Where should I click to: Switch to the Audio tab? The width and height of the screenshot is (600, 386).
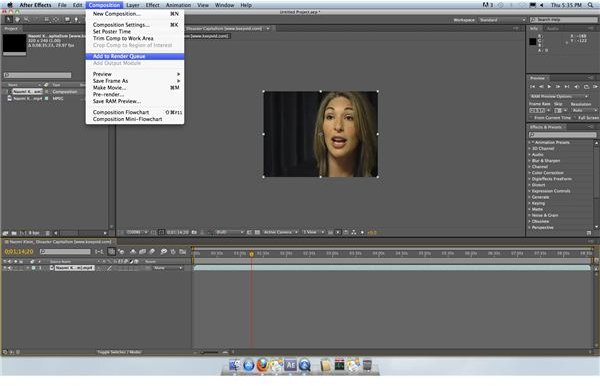tap(552, 29)
